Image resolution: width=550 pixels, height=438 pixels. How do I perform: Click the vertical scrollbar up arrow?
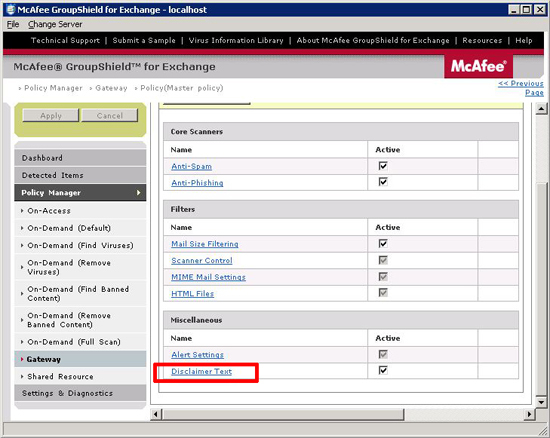541,109
